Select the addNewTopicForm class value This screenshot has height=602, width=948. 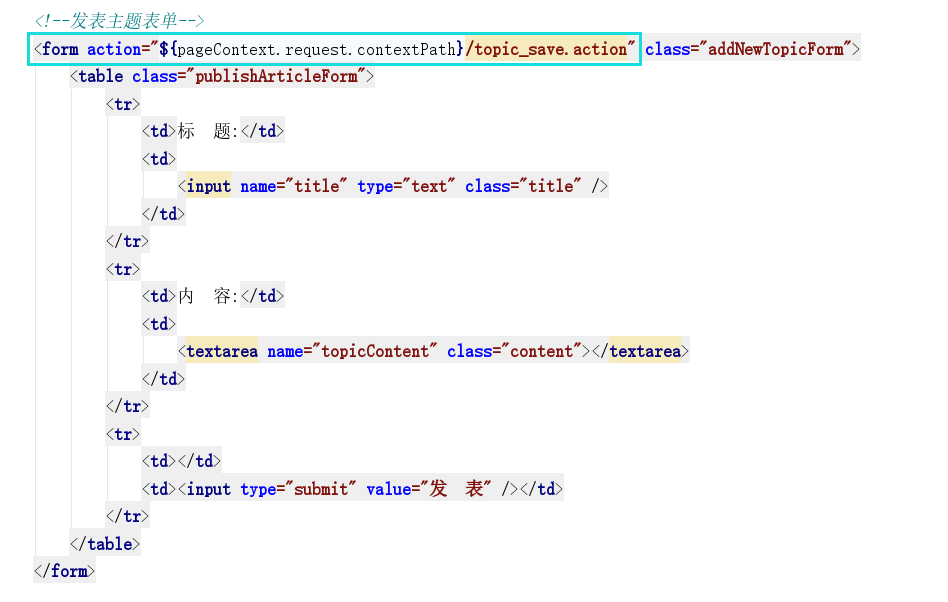pos(776,49)
